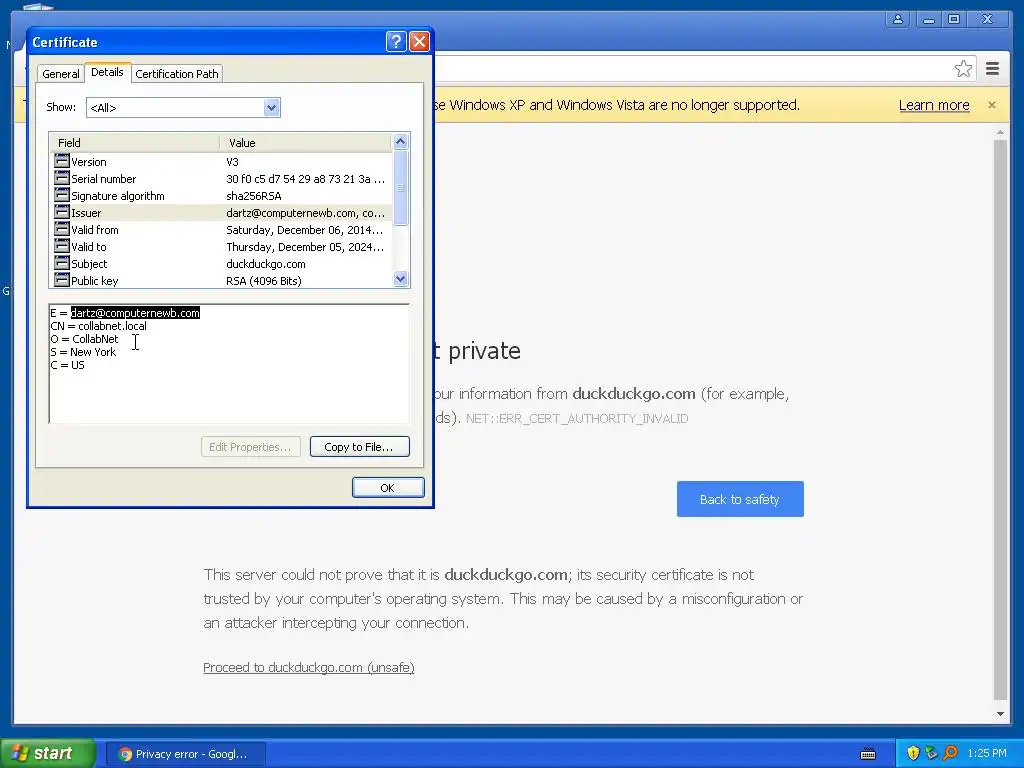Screen dimensions: 1024x768
Task: Follow Proceed to duckduckgo.com (unsafe) link
Action: click(x=309, y=667)
